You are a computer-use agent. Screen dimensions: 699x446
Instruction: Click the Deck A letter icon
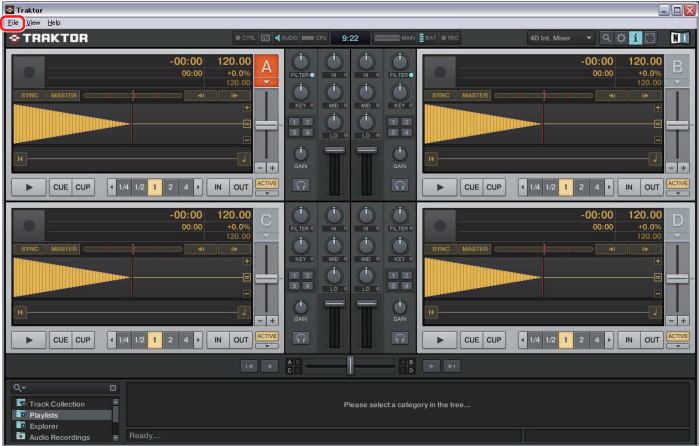click(x=265, y=67)
